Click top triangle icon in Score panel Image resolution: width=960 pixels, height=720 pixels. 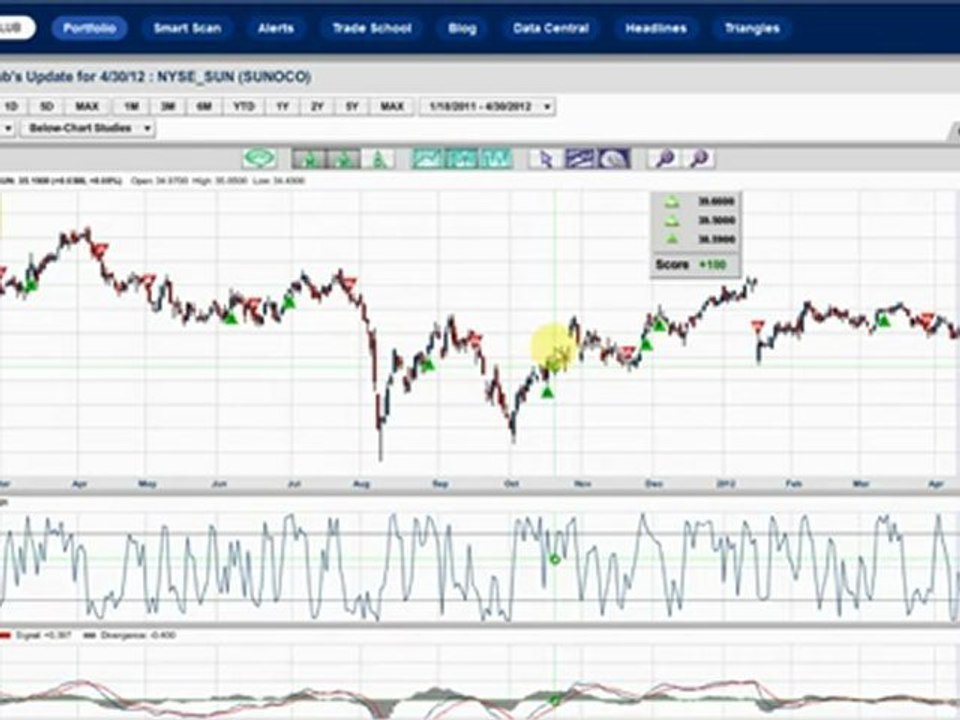coord(672,201)
